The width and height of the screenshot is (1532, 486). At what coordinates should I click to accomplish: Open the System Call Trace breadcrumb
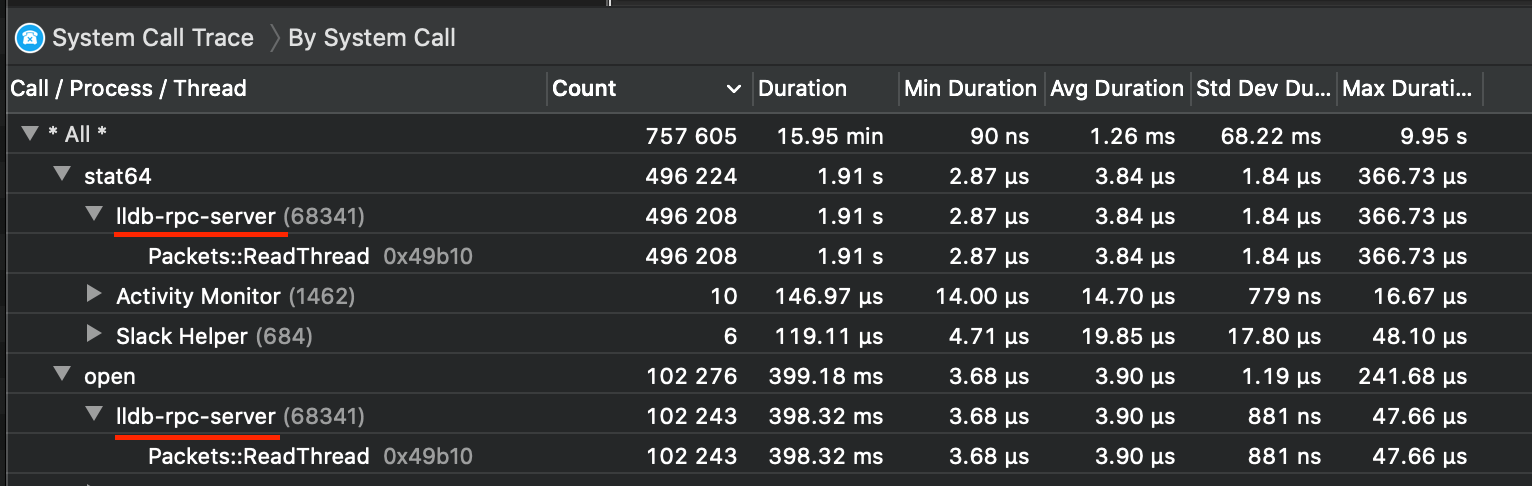(x=152, y=39)
